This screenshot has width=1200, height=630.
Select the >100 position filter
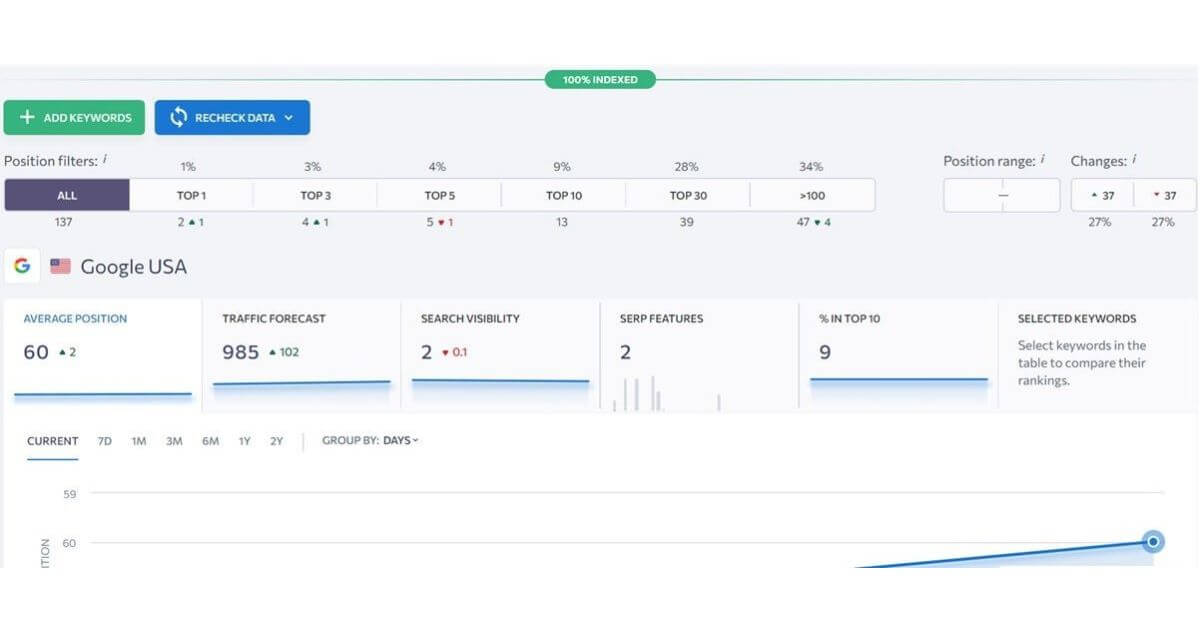[x=811, y=195]
